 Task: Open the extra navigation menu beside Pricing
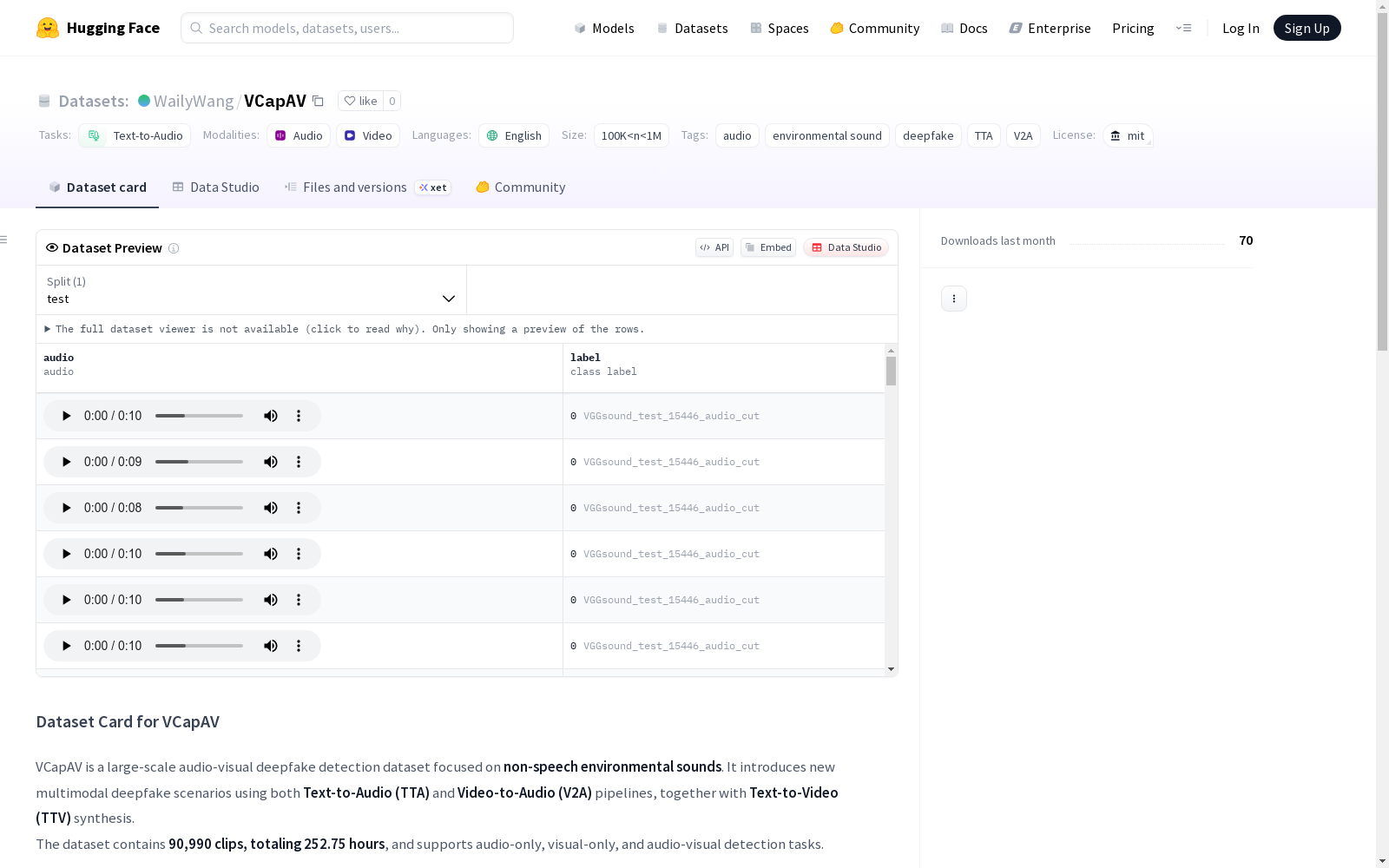(1183, 28)
